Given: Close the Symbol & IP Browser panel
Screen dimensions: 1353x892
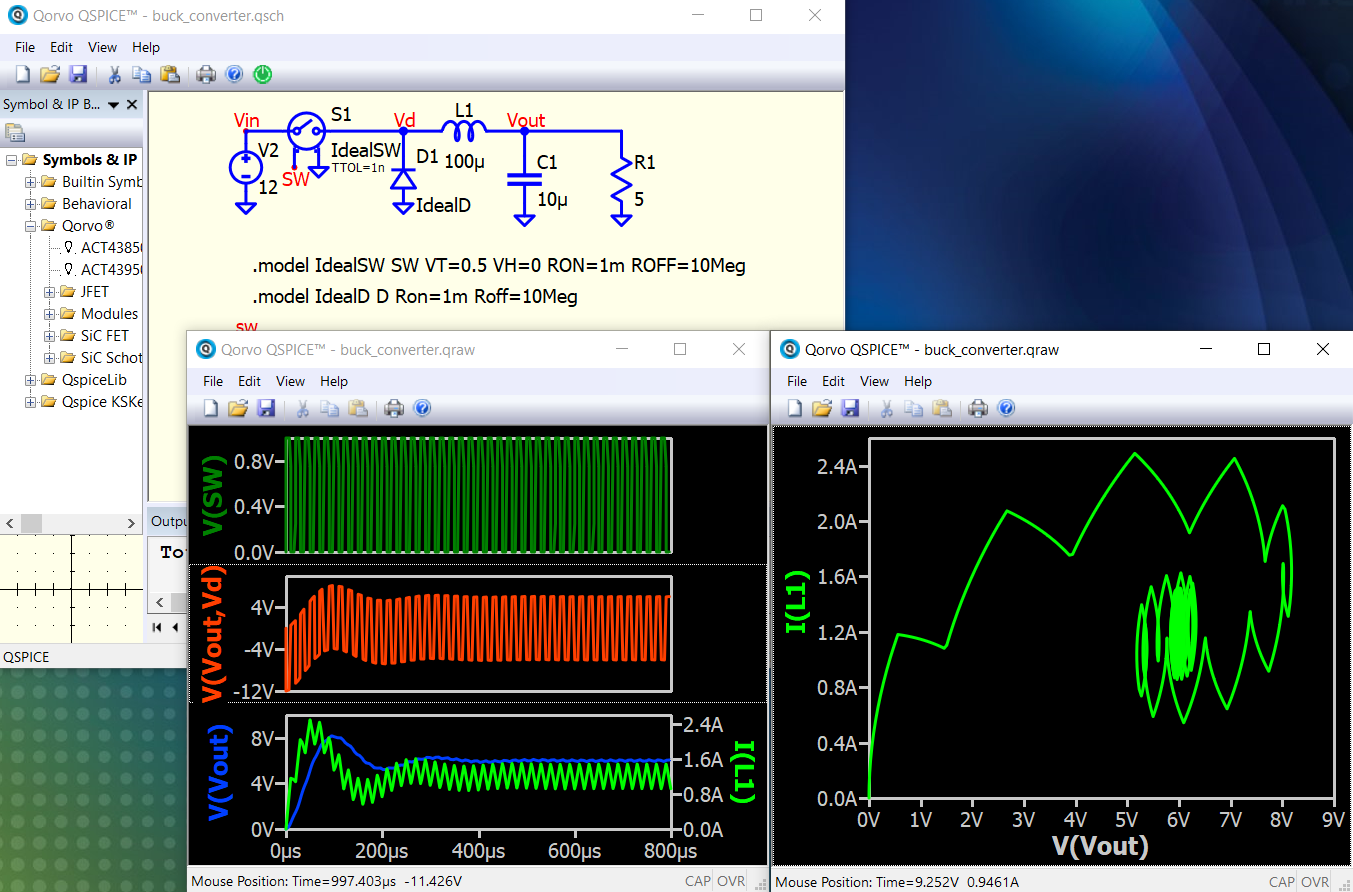Looking at the screenshot, I should (132, 104).
